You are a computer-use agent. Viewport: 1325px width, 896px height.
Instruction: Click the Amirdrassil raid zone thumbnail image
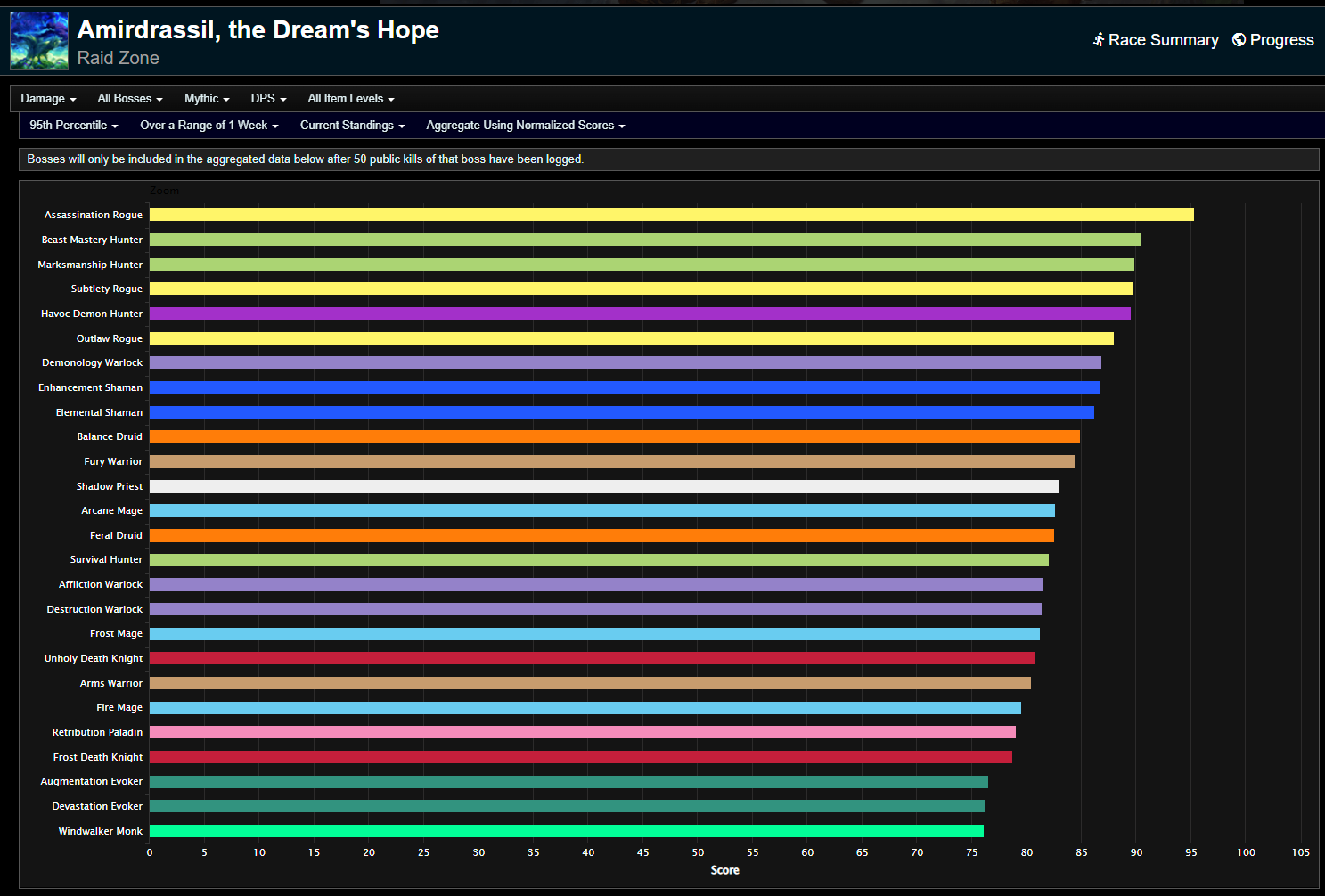[x=39, y=41]
